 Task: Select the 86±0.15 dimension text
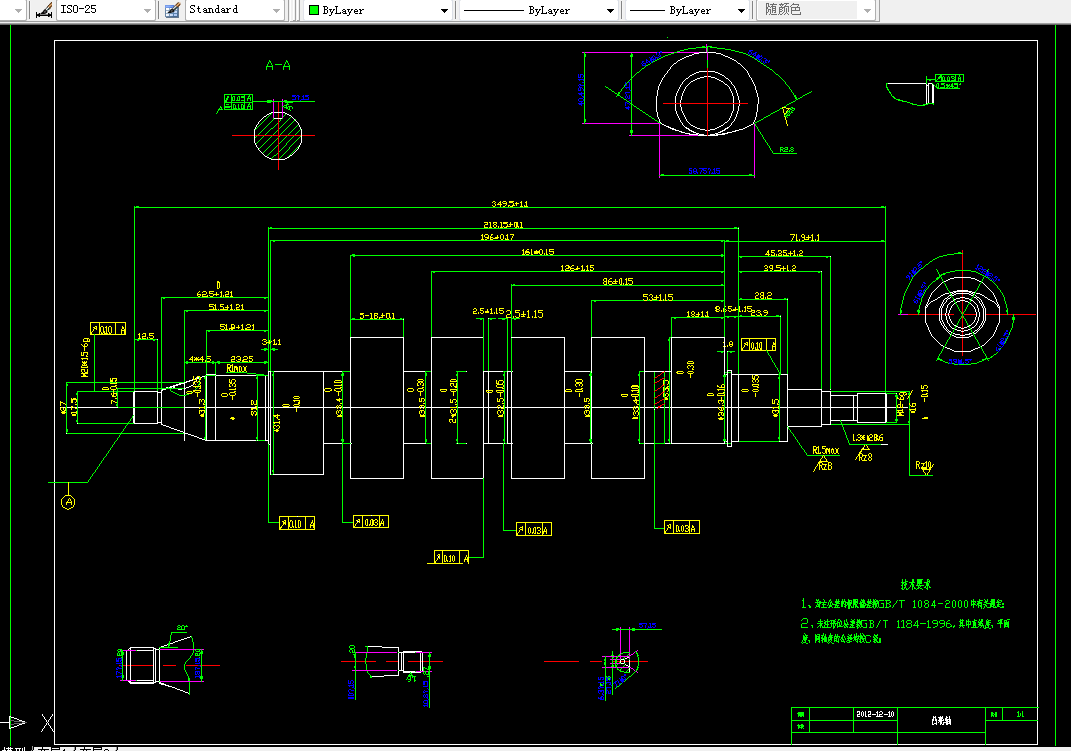point(617,281)
